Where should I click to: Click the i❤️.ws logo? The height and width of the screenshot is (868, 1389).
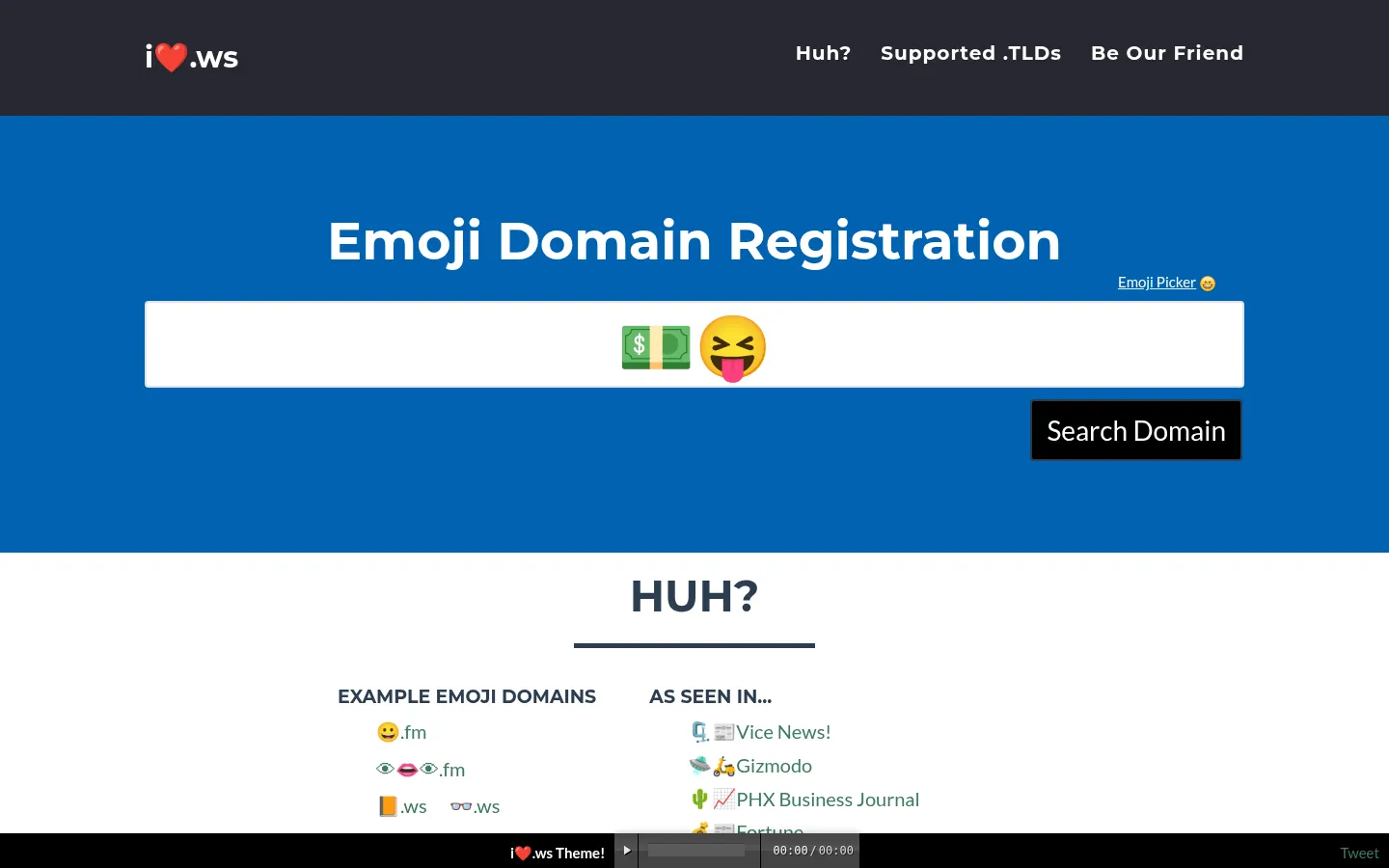(191, 57)
